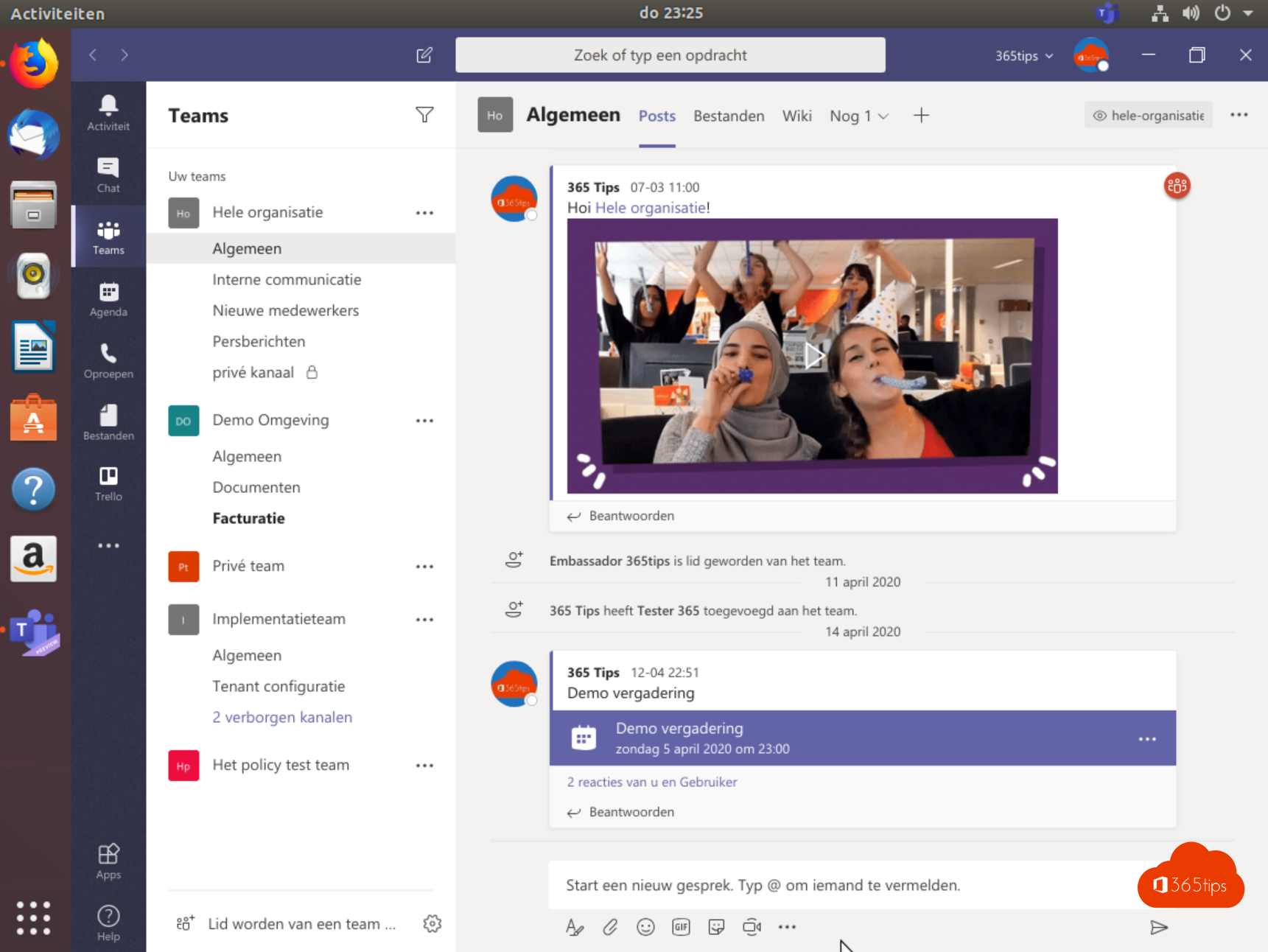This screenshot has height=952, width=1268.
Task: Start a Meet now video call
Action: 752,927
